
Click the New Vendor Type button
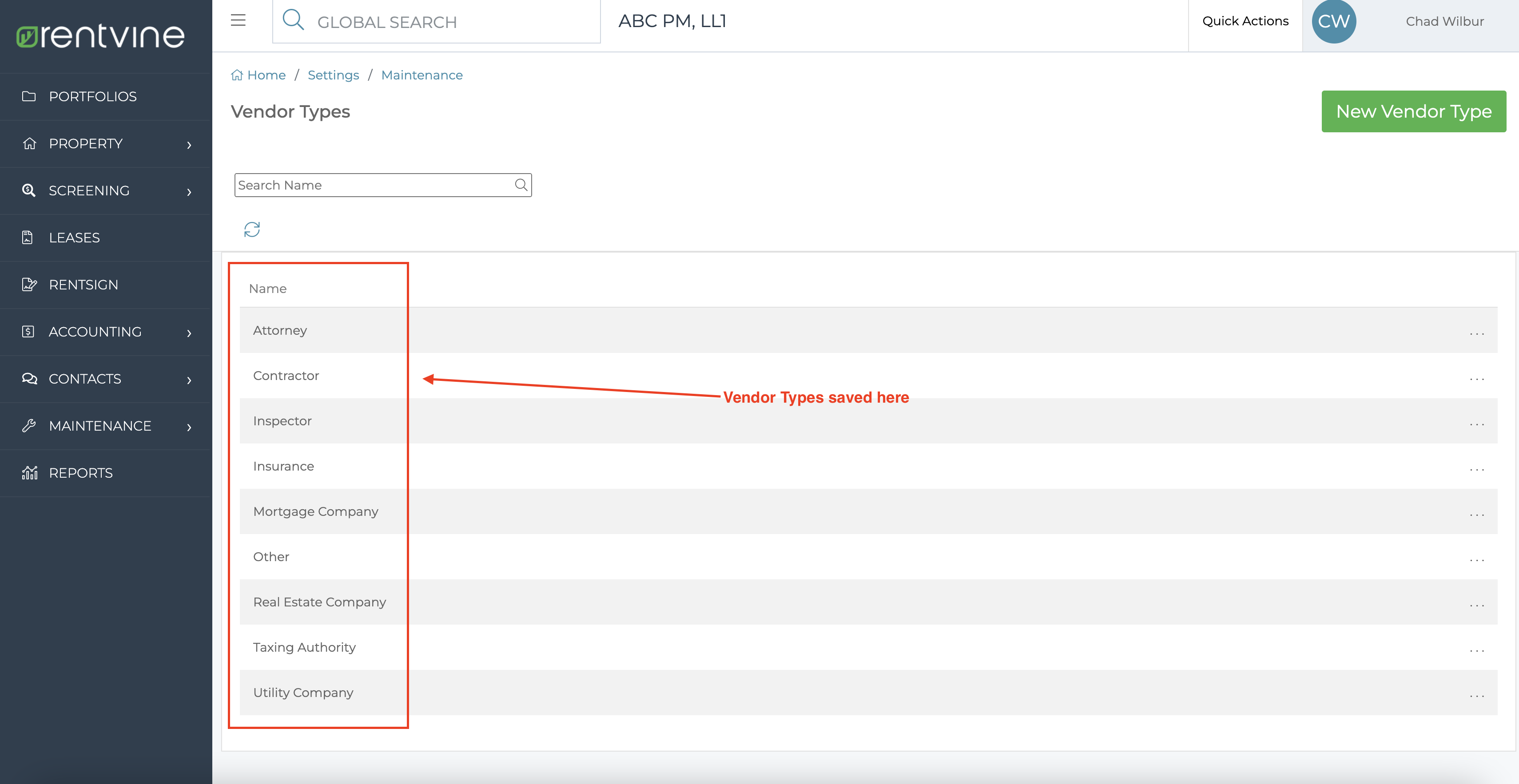coord(1413,111)
